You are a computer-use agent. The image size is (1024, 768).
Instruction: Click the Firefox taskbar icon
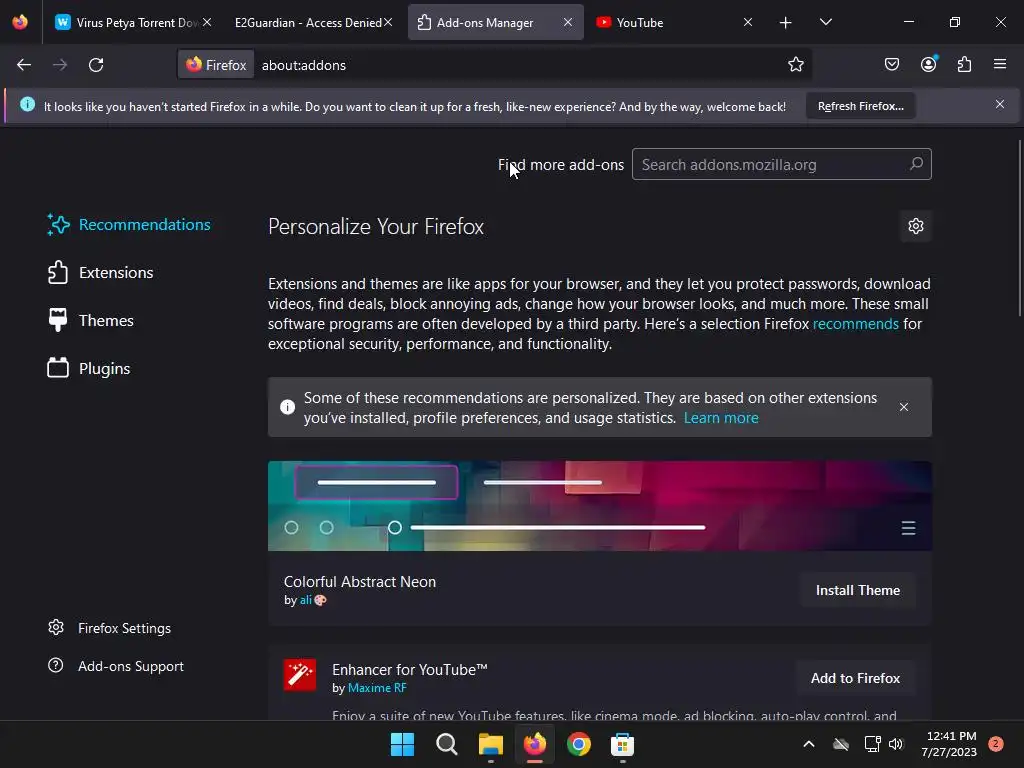(535, 744)
